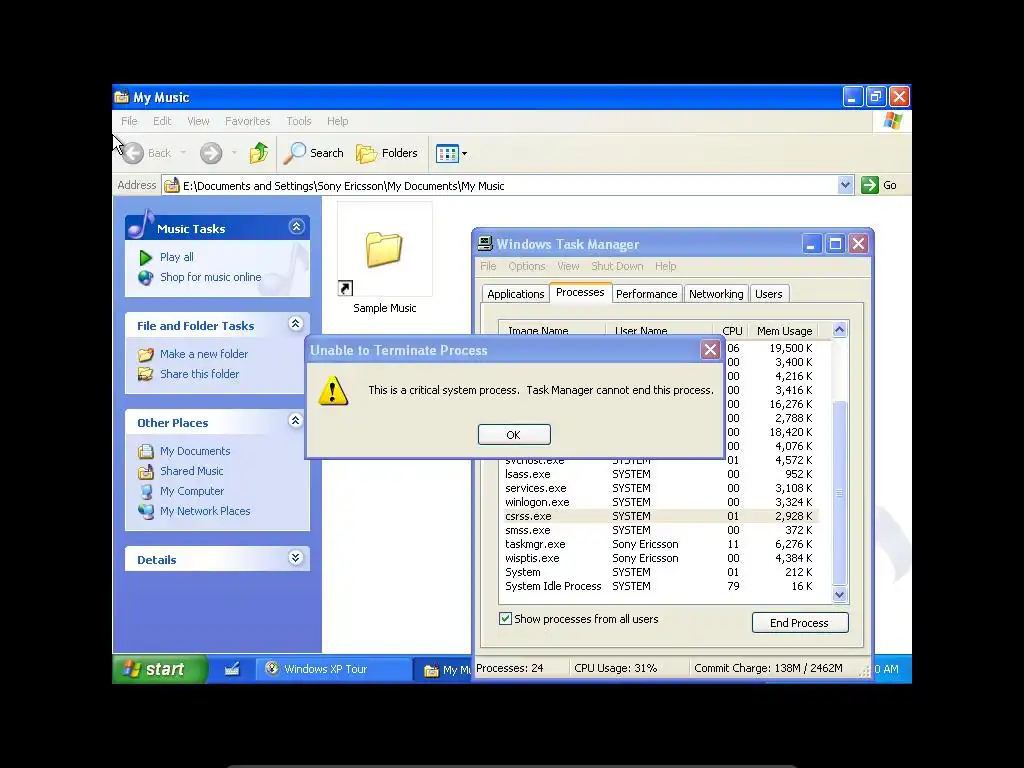
Task: Open Task Manager's Help menu
Action: click(665, 266)
